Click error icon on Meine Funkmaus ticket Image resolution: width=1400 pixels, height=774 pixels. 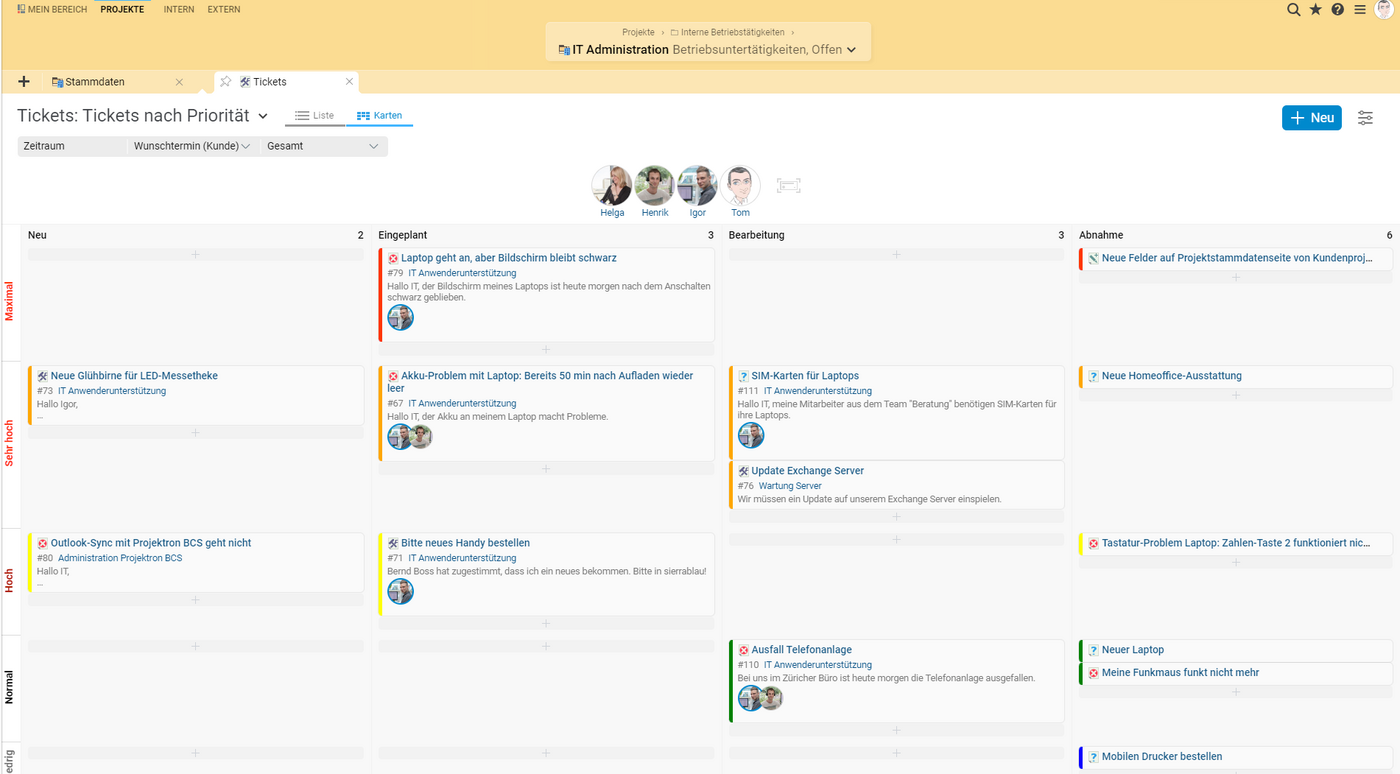[1093, 673]
